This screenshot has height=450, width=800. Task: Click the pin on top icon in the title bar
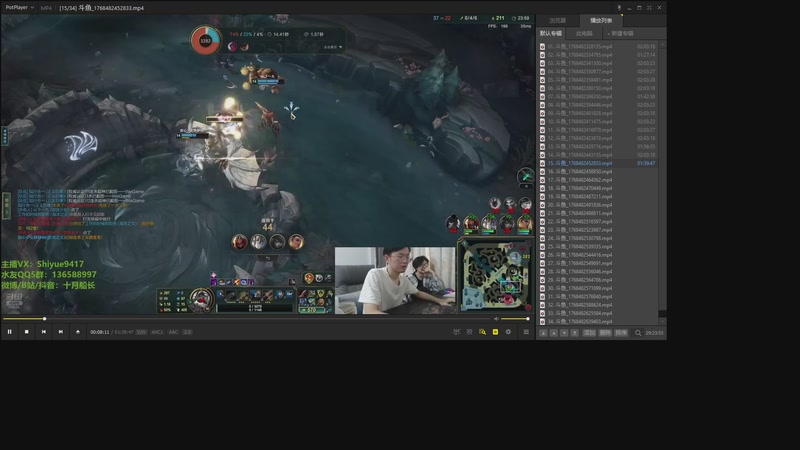(x=619, y=8)
